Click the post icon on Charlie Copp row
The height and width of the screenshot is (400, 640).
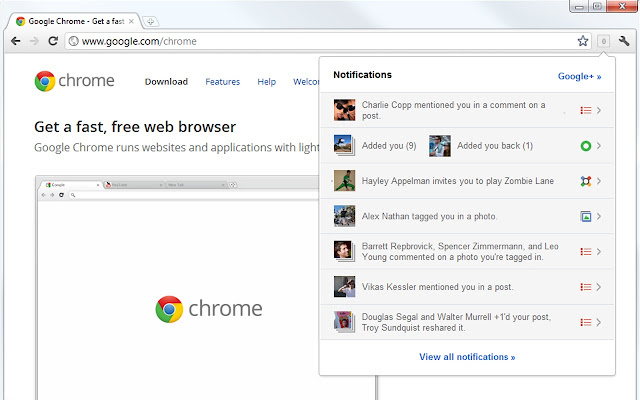586,110
